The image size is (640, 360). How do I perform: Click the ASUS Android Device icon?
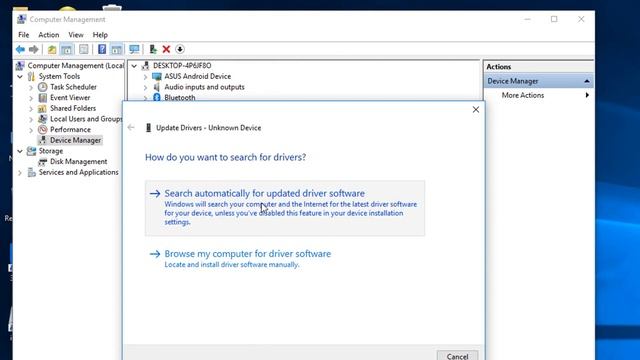pyautogui.click(x=157, y=76)
